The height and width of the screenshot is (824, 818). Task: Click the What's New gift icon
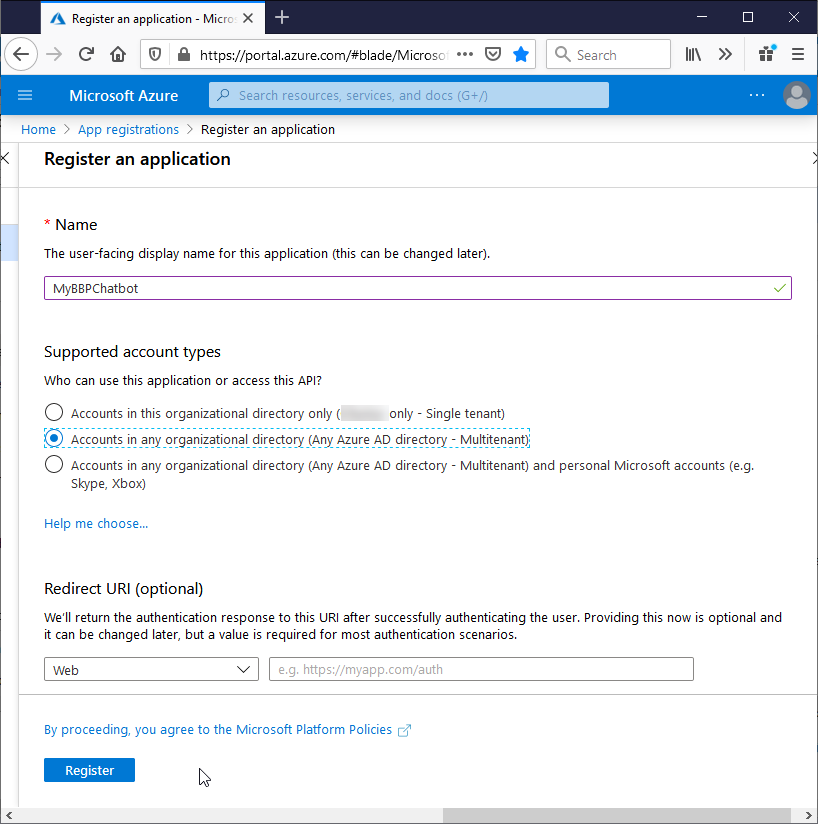[767, 54]
